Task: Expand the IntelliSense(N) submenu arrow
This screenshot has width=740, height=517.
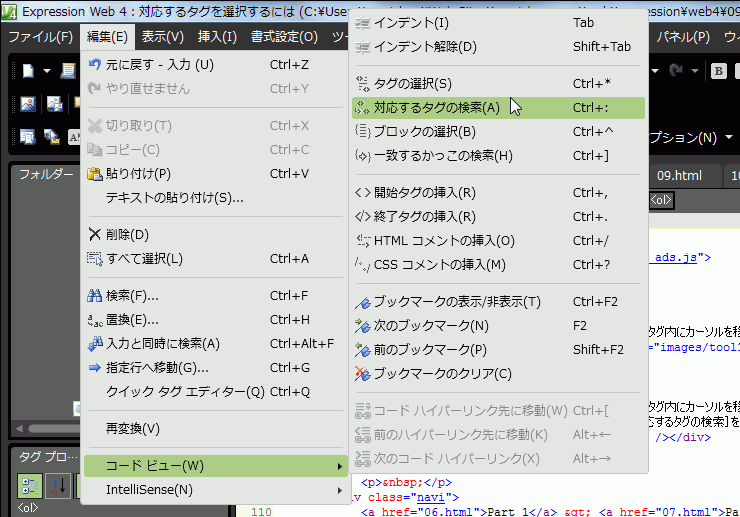Action: pyautogui.click(x=339, y=491)
